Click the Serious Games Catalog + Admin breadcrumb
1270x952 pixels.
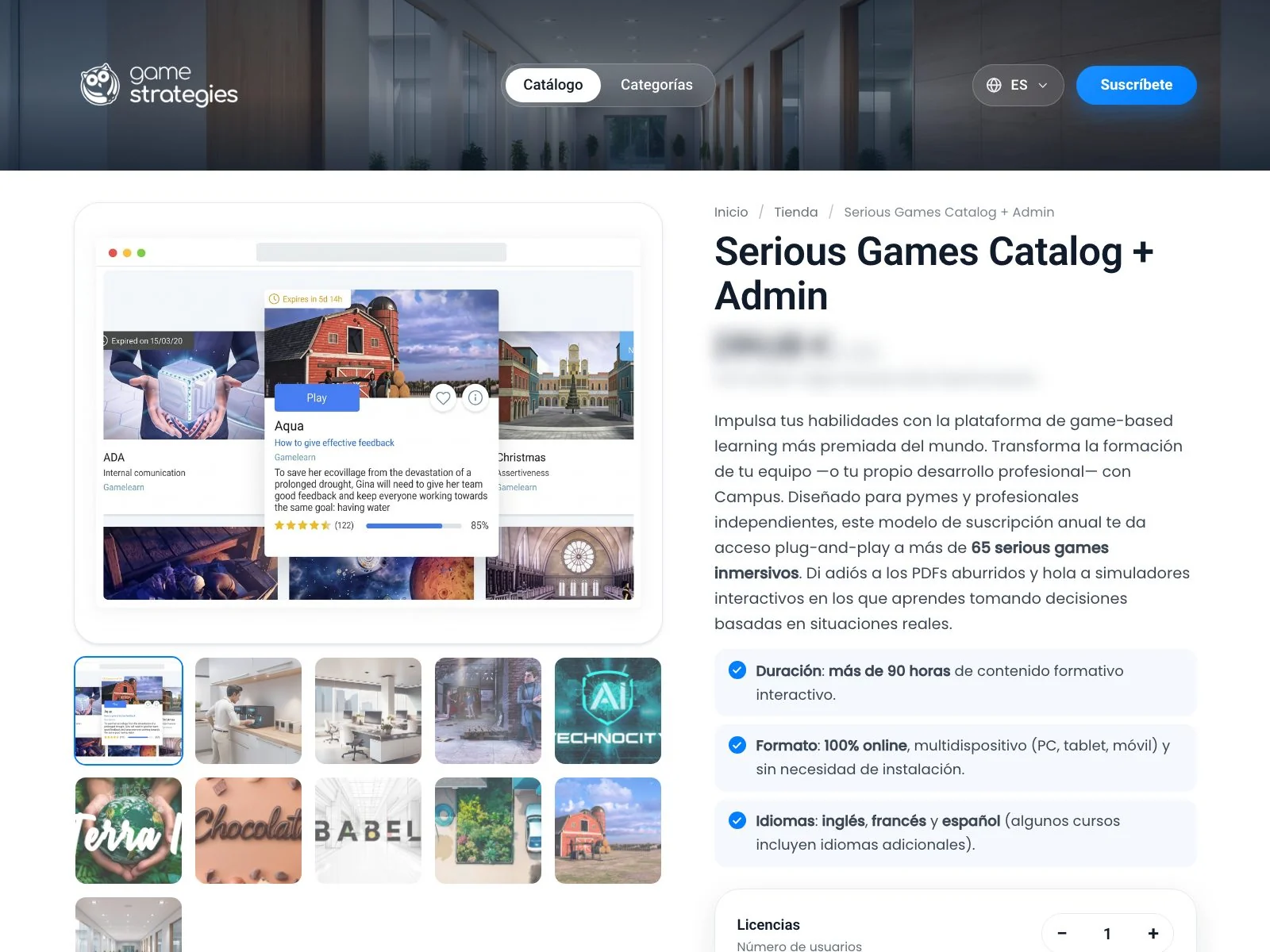949,212
